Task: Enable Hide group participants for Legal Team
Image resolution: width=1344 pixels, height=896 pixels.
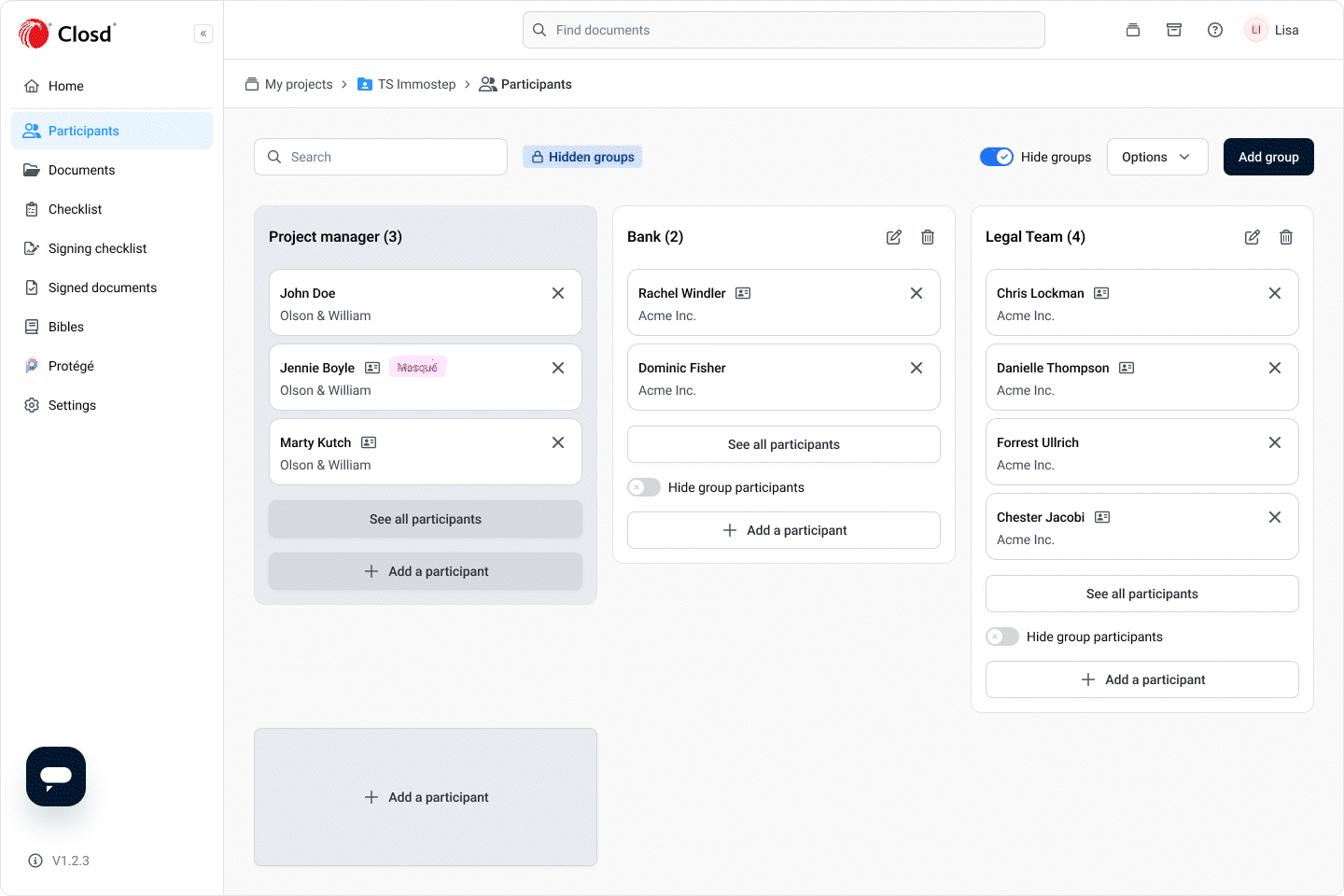Action: tap(1002, 637)
